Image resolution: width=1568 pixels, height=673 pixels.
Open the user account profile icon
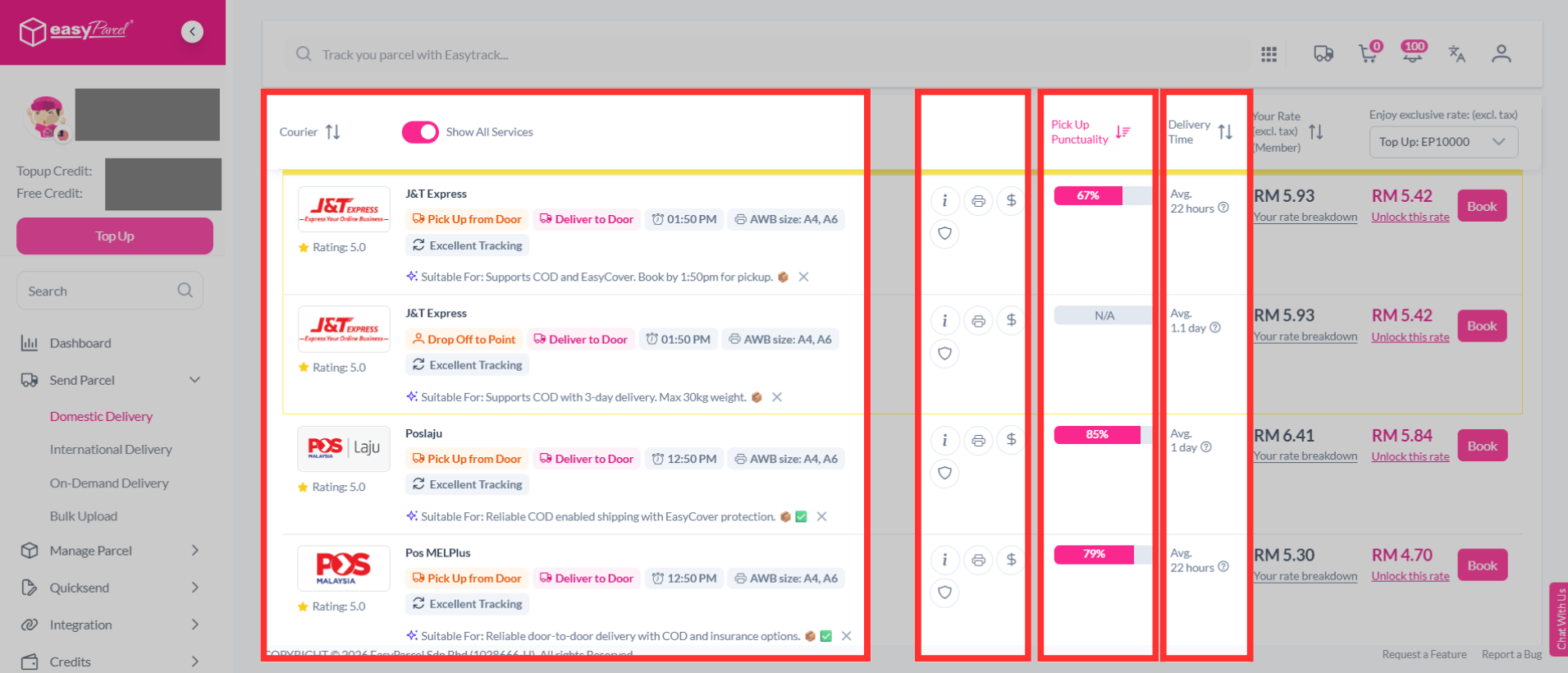(x=1502, y=54)
